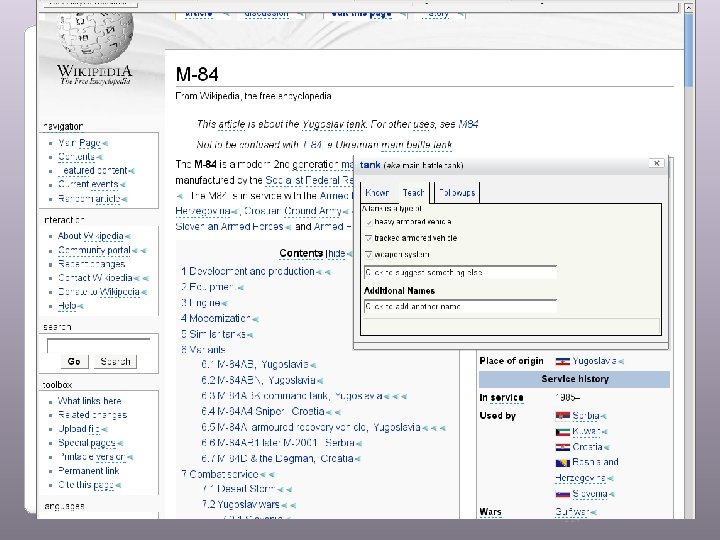Click the arrow icon after Current events
Viewport: 720px width, 540px height.
pyautogui.click(x=123, y=185)
